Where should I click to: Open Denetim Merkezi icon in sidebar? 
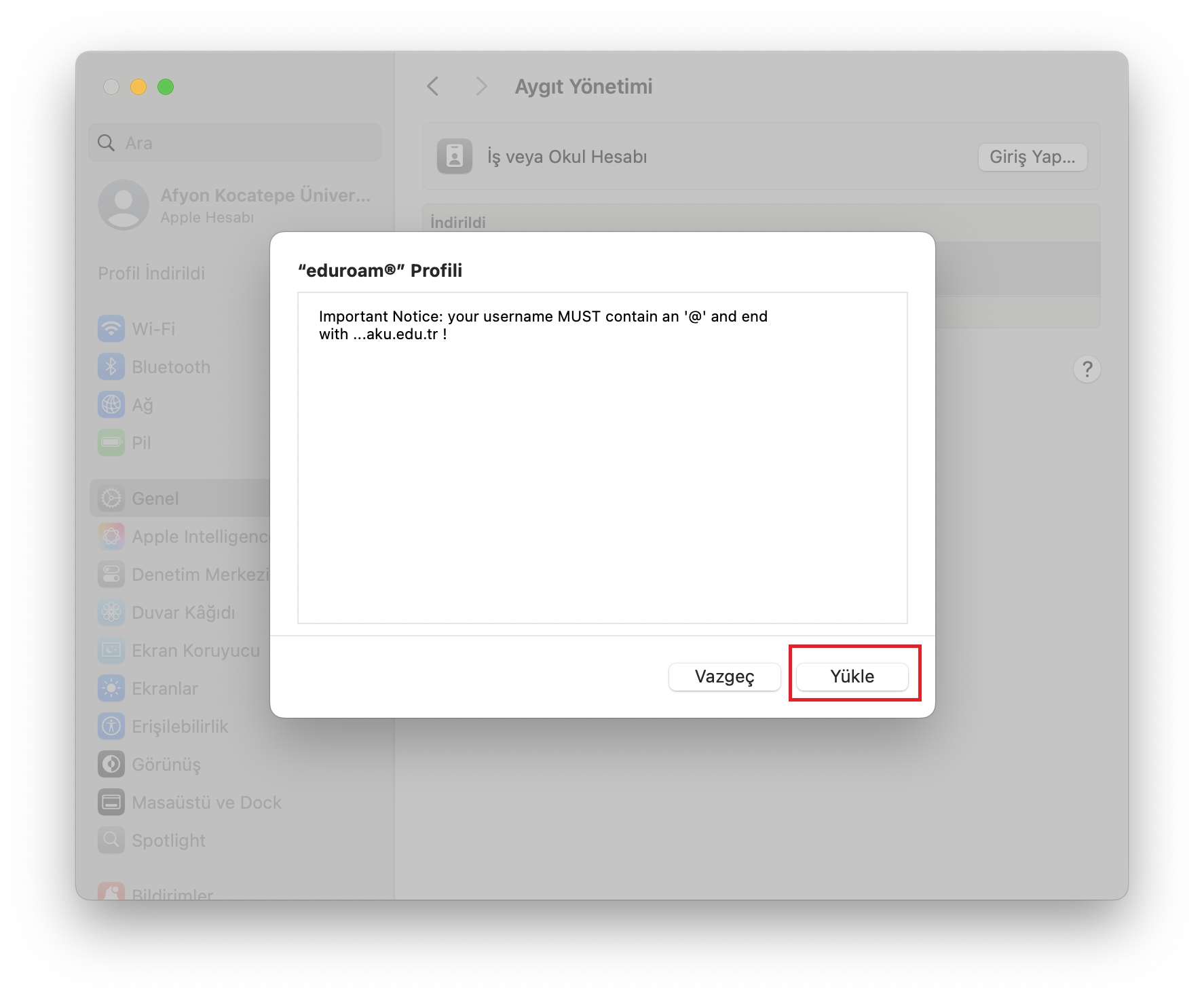click(111, 575)
